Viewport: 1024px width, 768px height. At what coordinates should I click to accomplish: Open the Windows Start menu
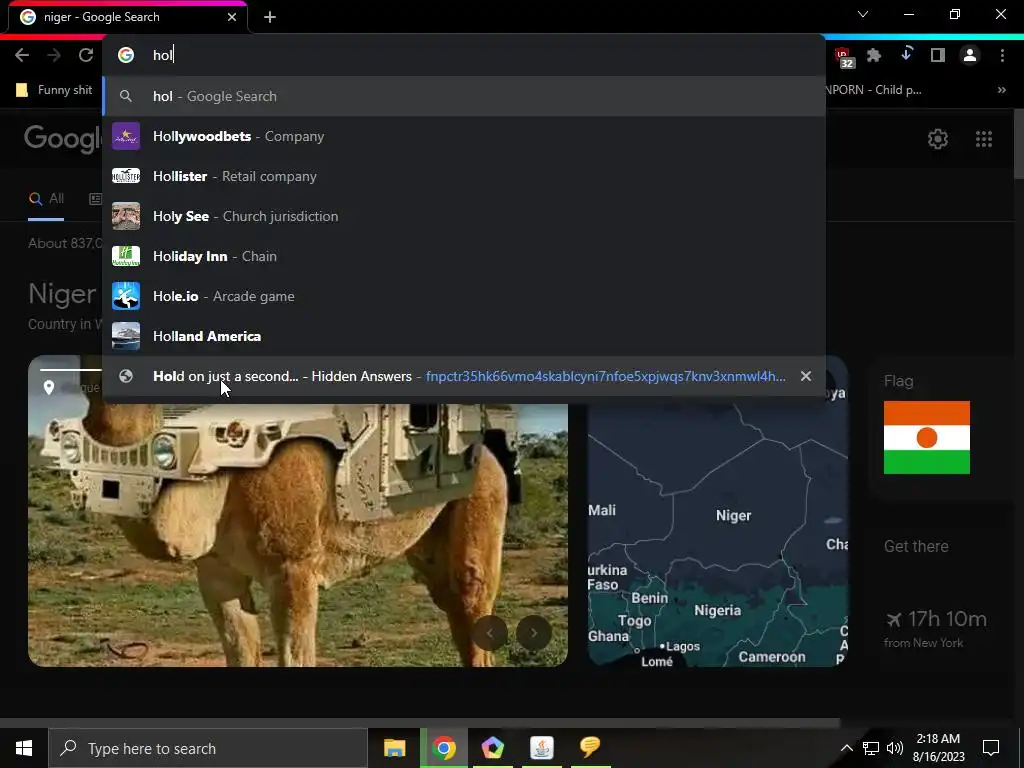[x=24, y=748]
